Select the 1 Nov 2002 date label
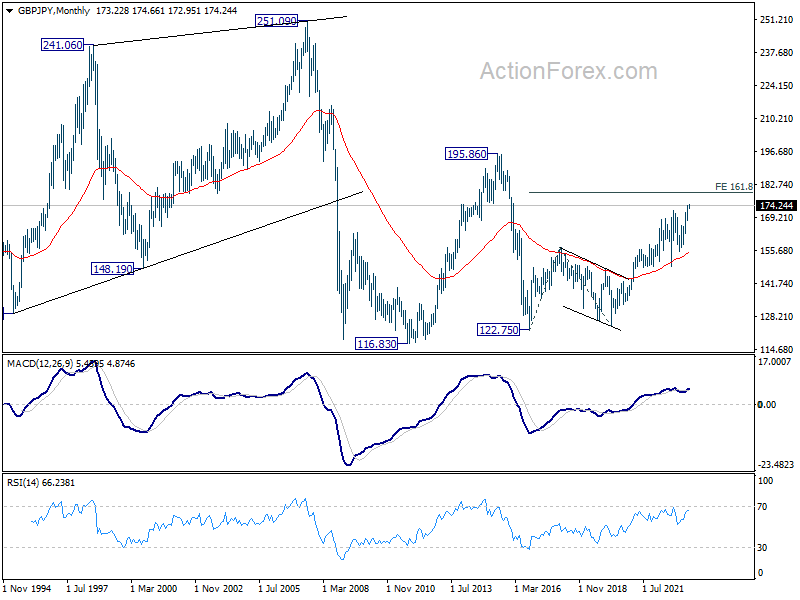The width and height of the screenshot is (800, 600). tap(218, 589)
